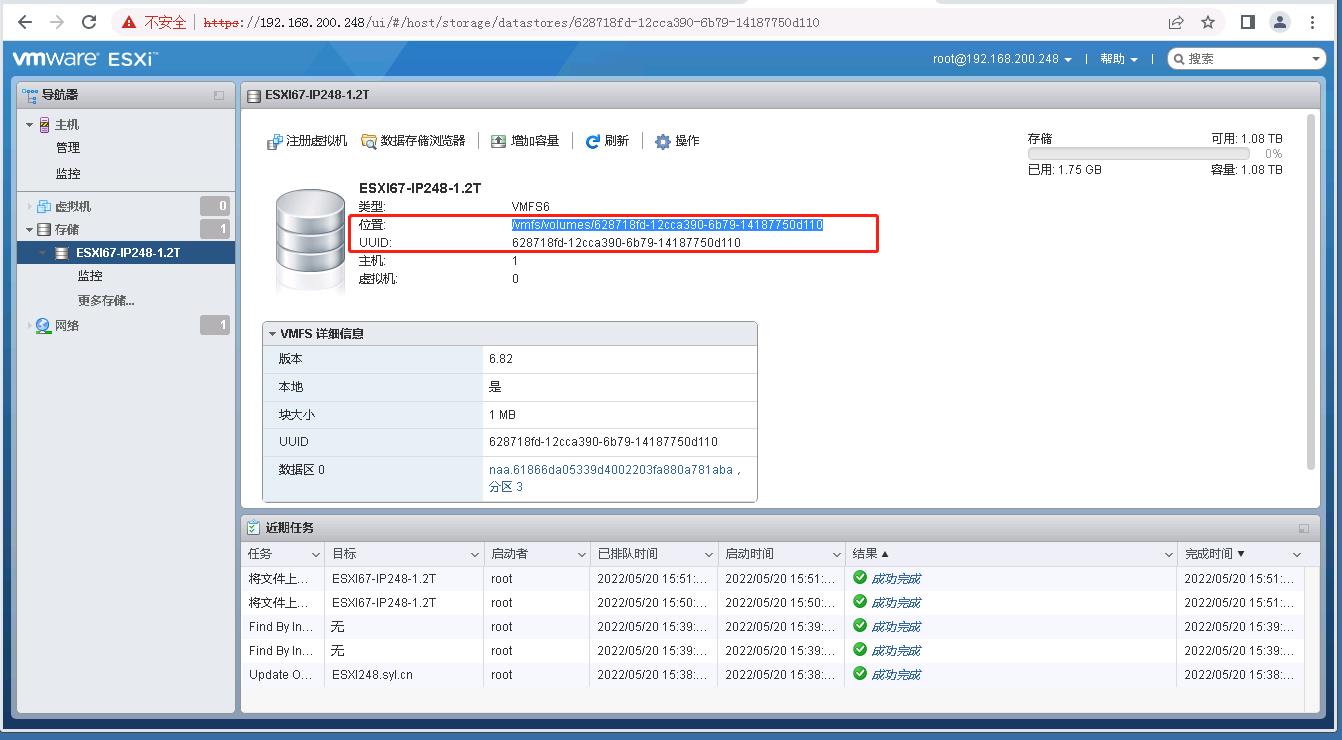The width and height of the screenshot is (1342, 740).
Task: Minimize the navigator panel icon
Action: (219, 95)
